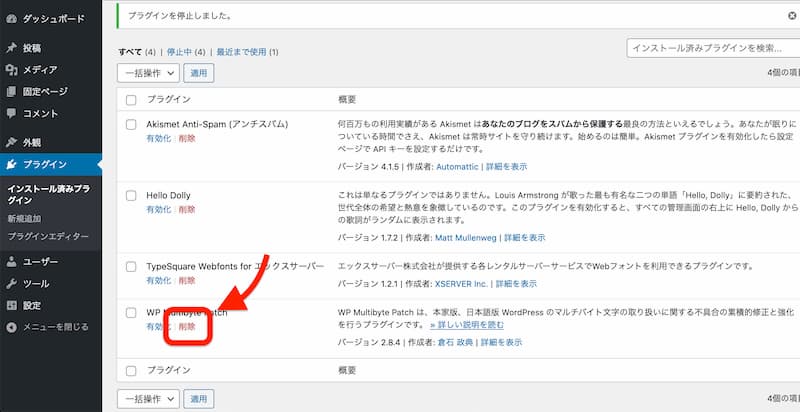
Task: Open the ダッシュボード dashboard icon
Action: click(11, 19)
